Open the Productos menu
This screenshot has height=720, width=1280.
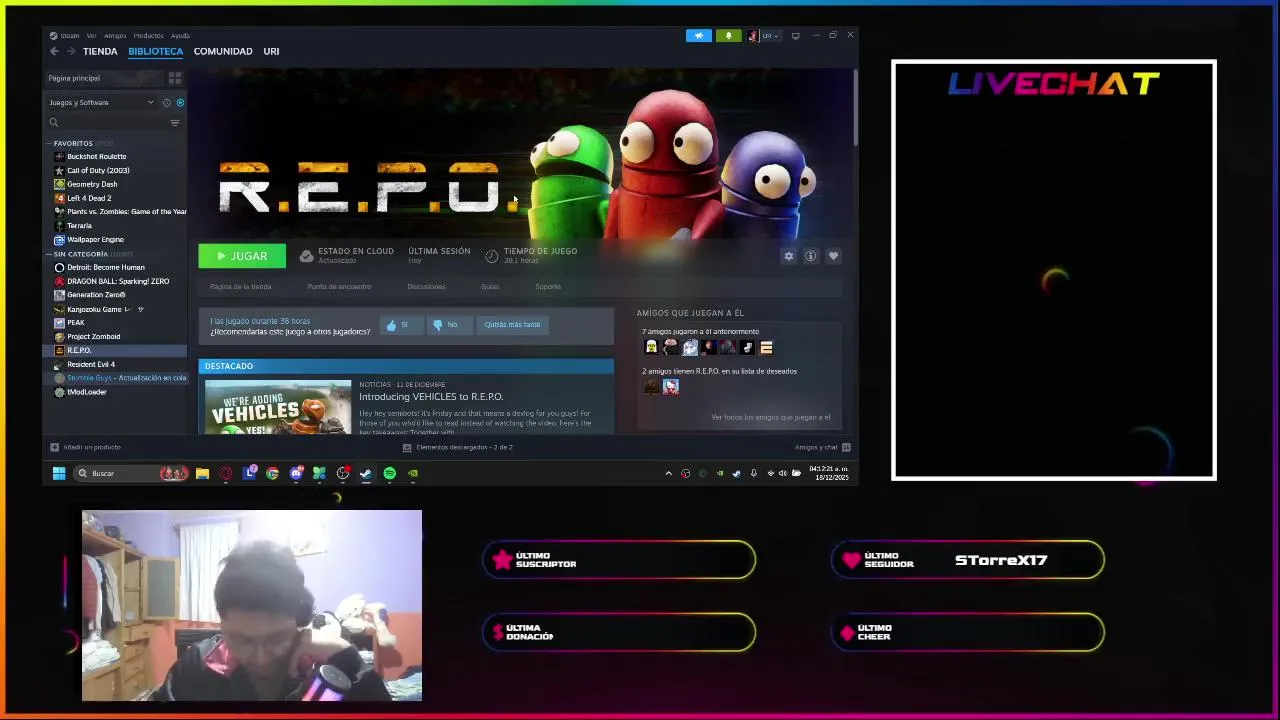point(148,36)
